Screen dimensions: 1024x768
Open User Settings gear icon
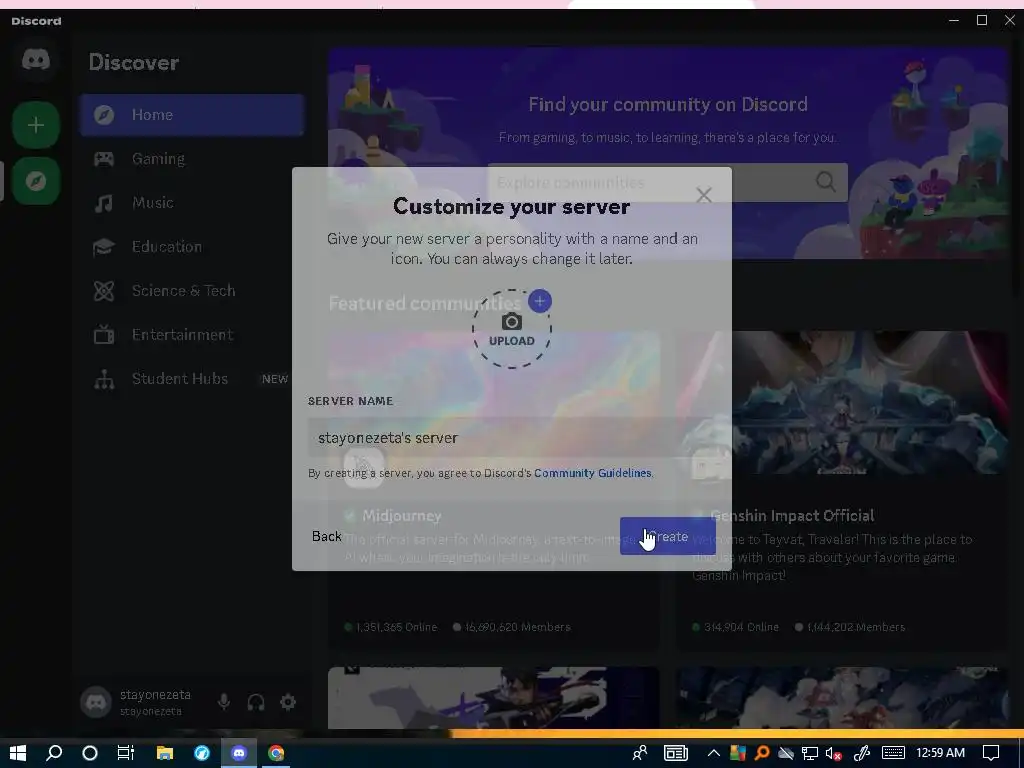coord(288,702)
